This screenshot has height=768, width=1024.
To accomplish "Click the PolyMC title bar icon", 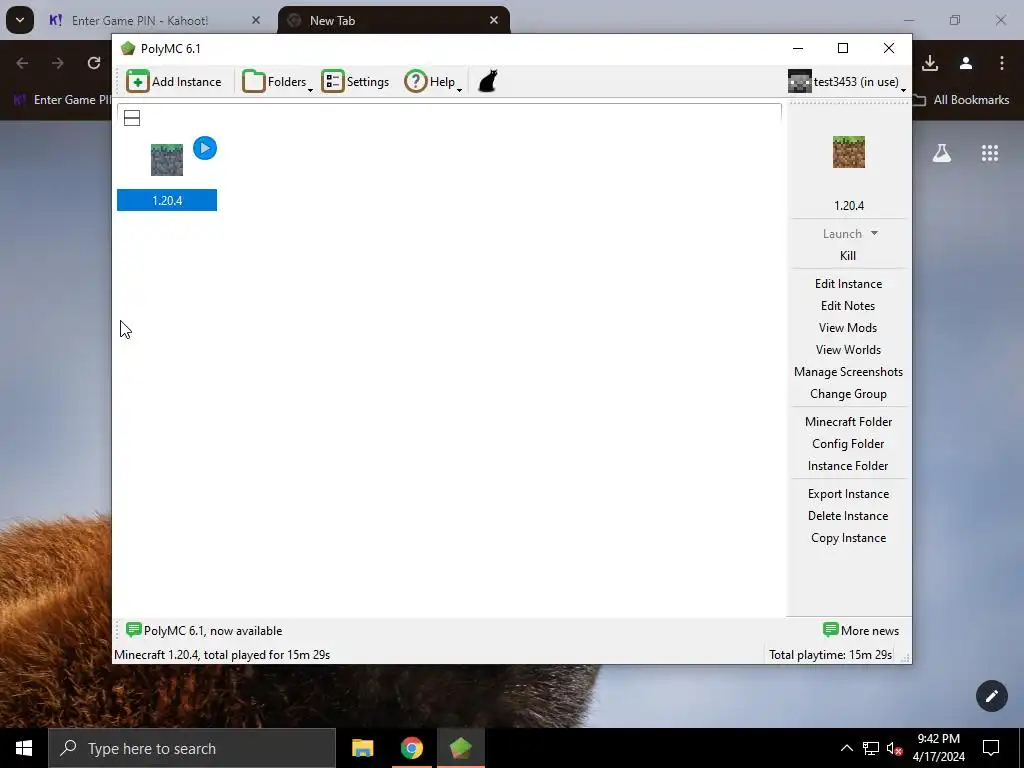I will [128, 48].
